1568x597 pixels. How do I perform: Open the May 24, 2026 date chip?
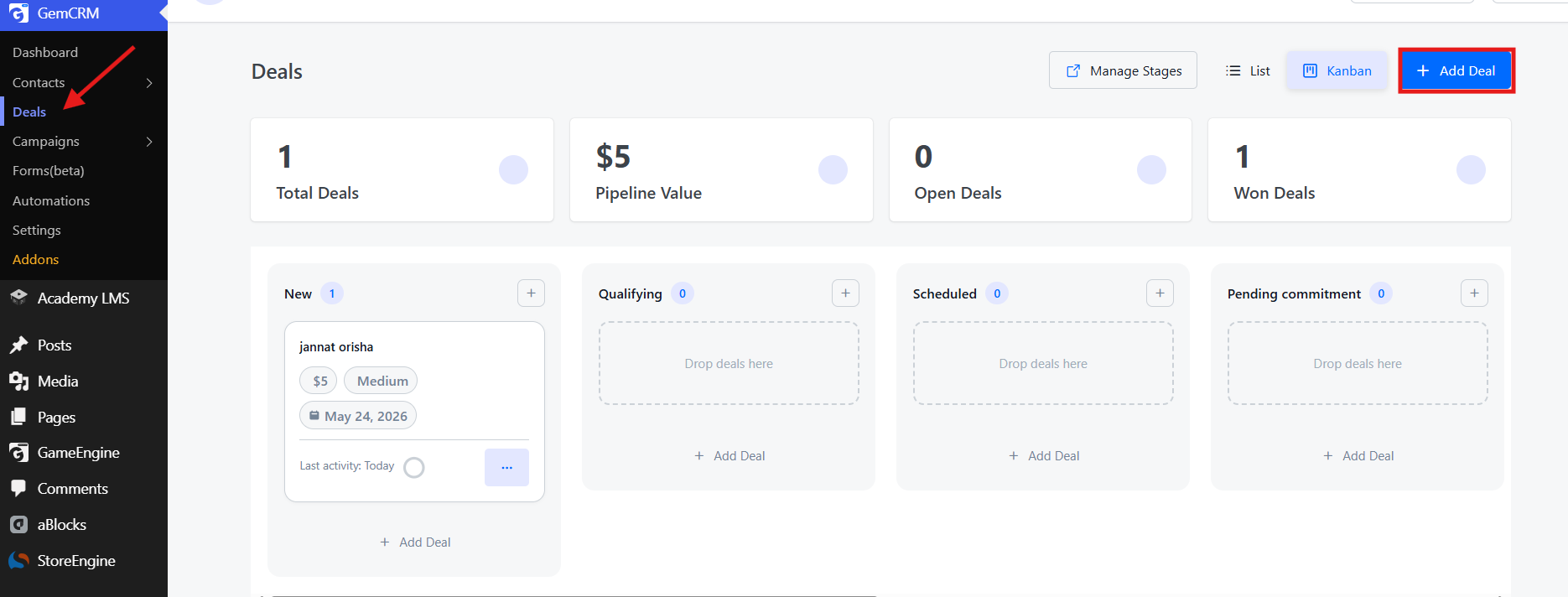tap(358, 416)
